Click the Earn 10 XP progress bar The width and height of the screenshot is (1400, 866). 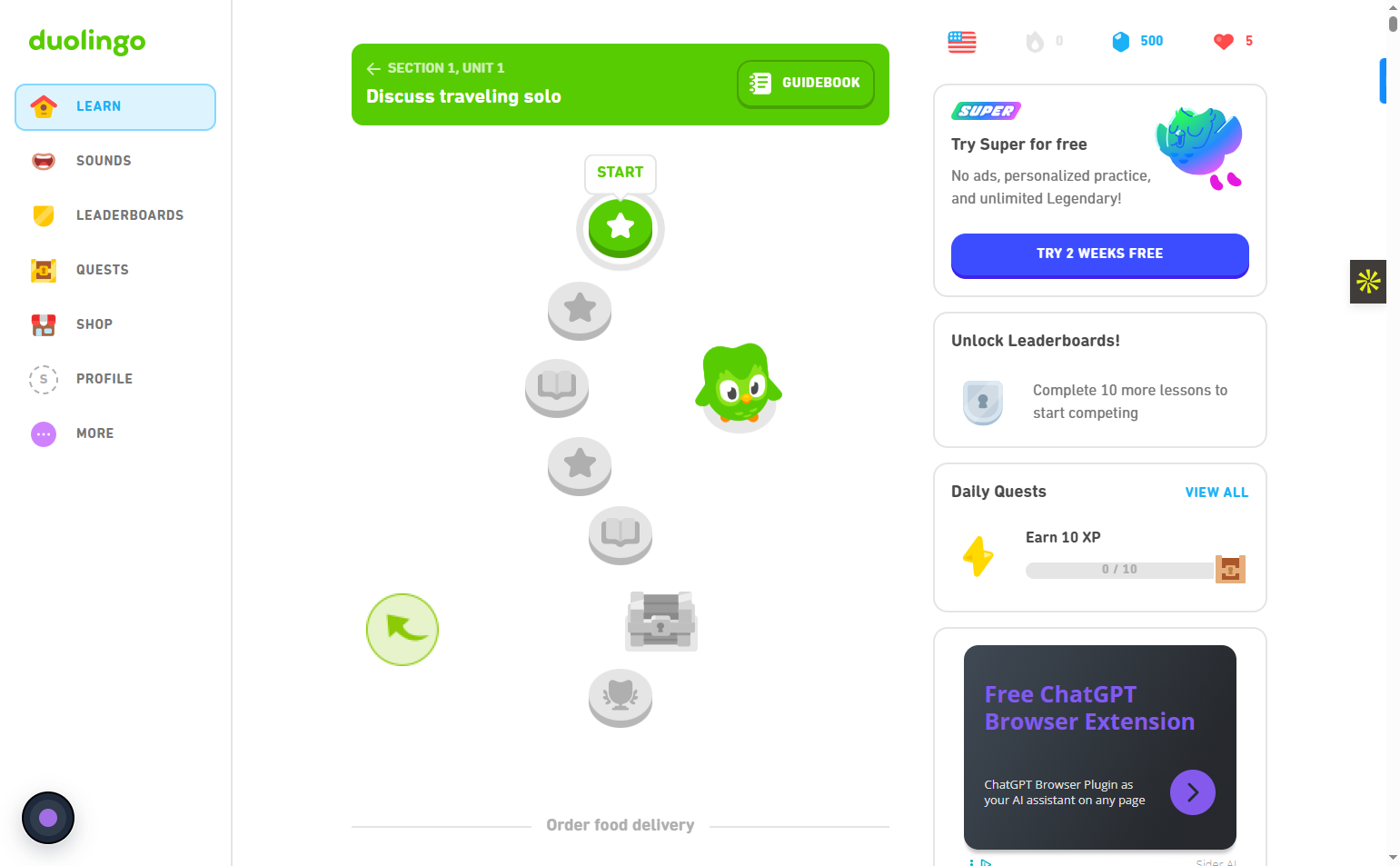click(1119, 570)
